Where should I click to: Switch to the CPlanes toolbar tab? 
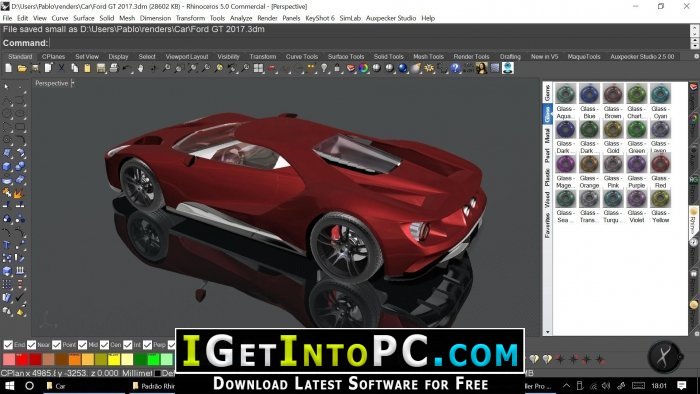point(53,57)
